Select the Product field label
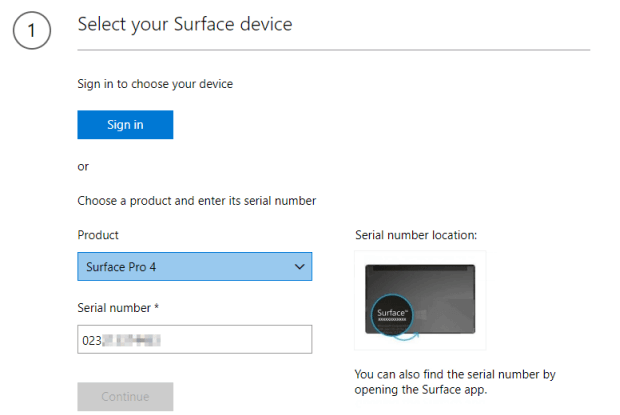620x415 pixels. tap(98, 235)
